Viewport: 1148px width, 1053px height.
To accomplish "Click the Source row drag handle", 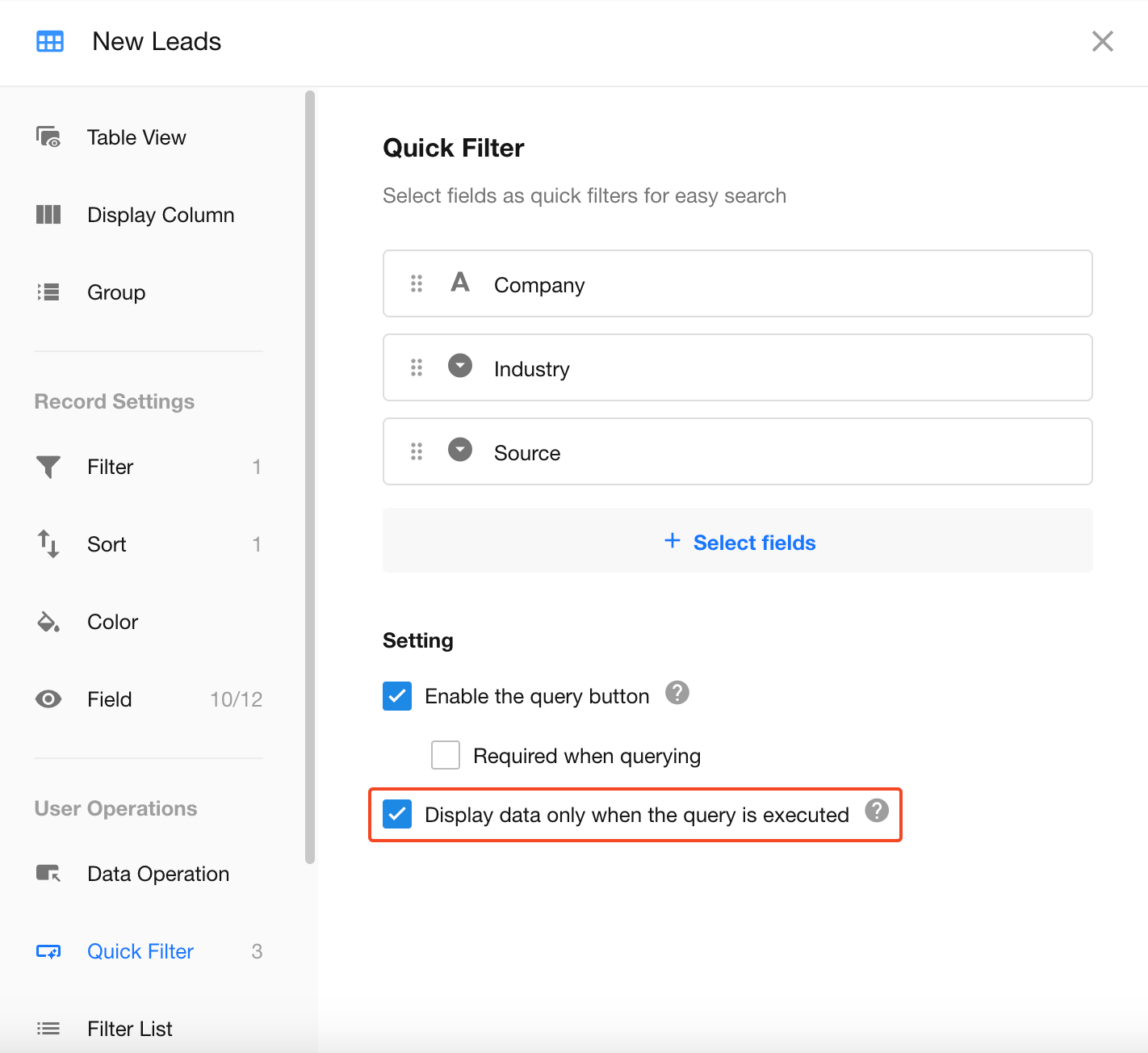I will 417,451.
